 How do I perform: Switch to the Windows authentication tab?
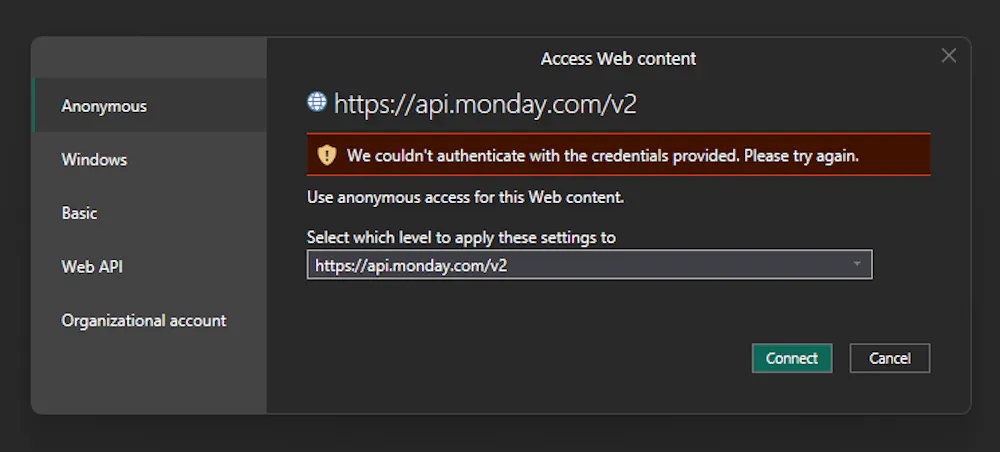[x=94, y=160]
